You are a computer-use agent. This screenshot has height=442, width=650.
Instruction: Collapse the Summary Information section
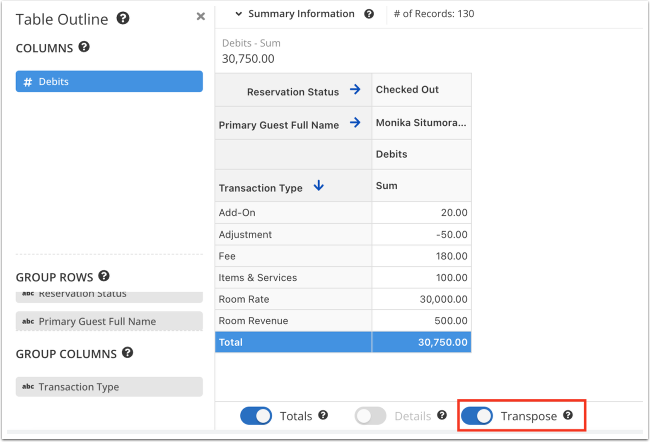coord(238,14)
